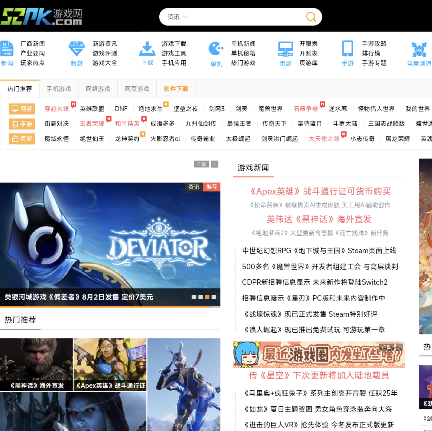Click the orange magnifier search icon

pyautogui.click(x=311, y=17)
